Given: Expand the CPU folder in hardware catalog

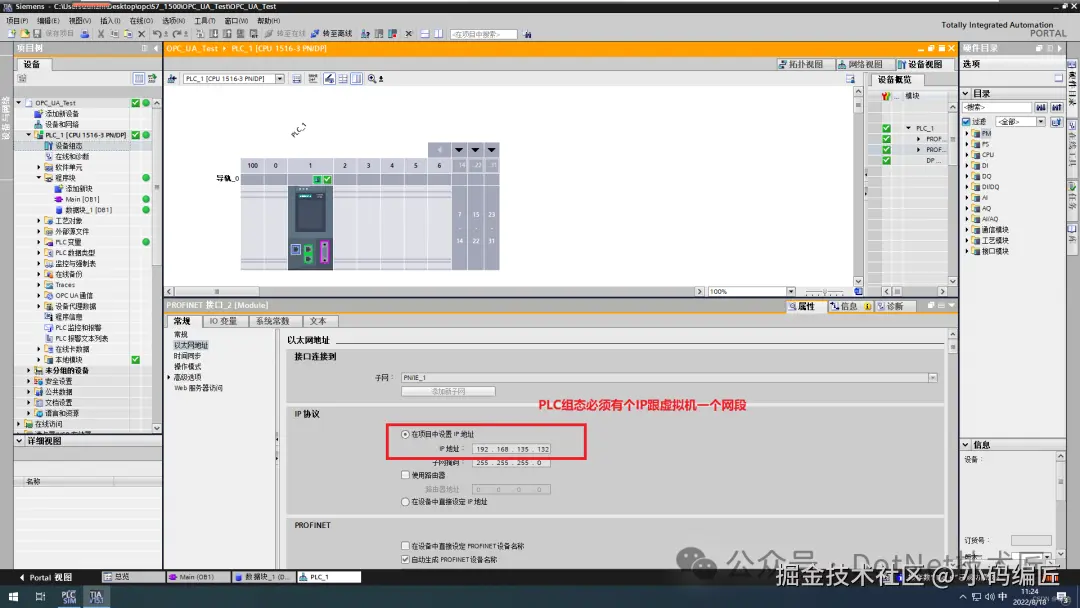Looking at the screenshot, I should pyautogui.click(x=966, y=155).
